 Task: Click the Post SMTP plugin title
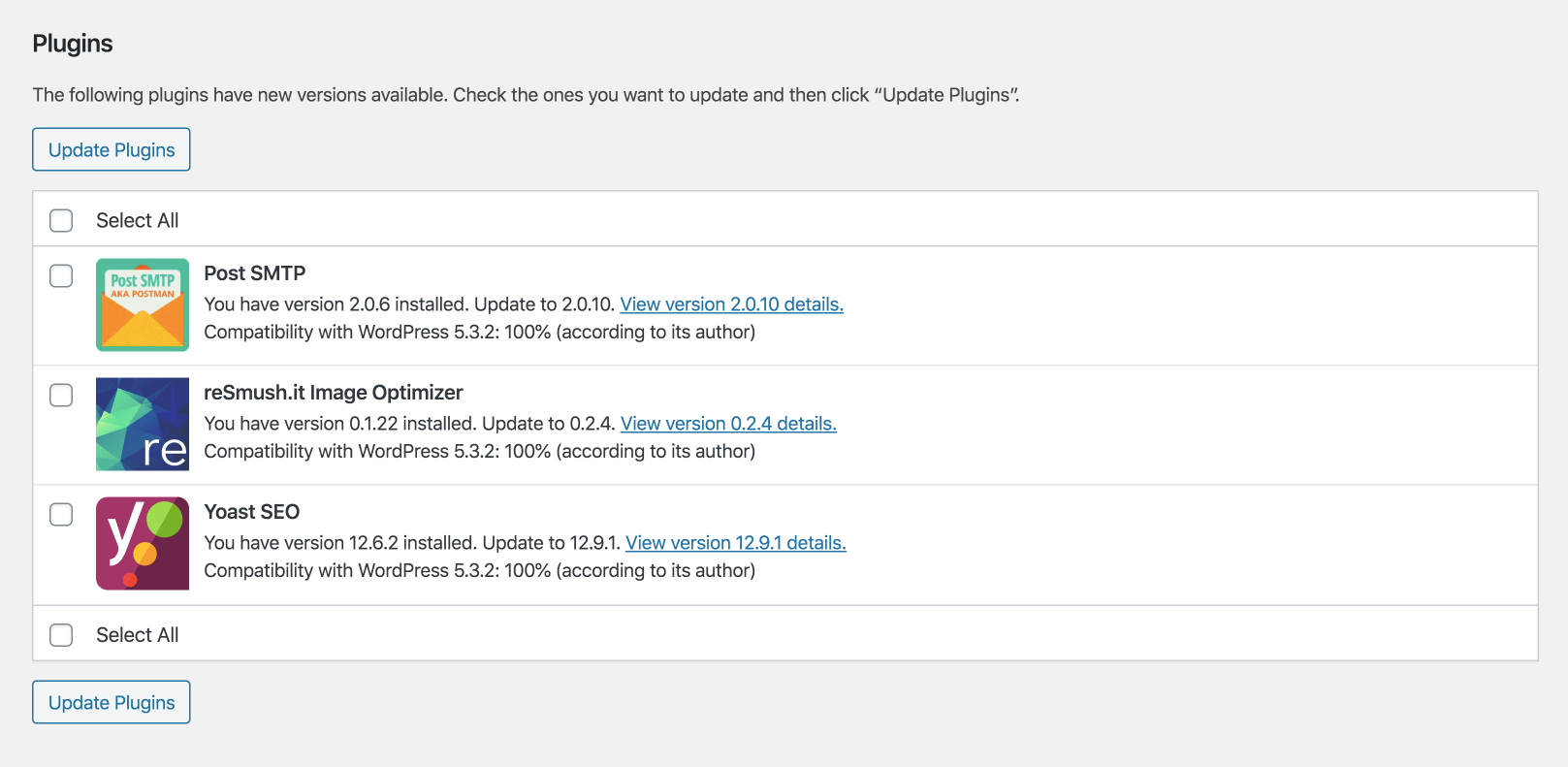pyautogui.click(x=255, y=273)
